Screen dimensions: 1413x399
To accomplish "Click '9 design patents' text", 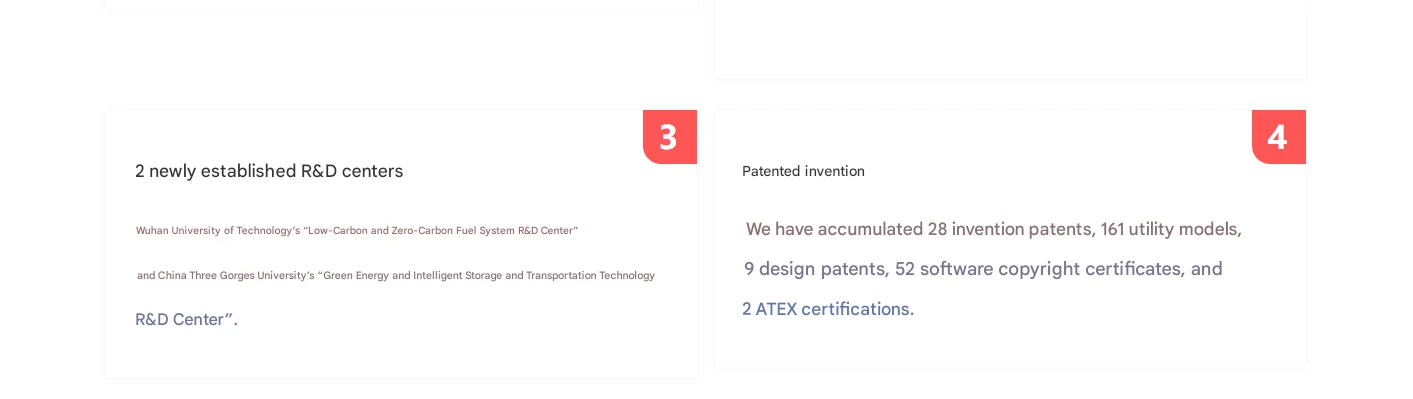I will click(x=813, y=269).
